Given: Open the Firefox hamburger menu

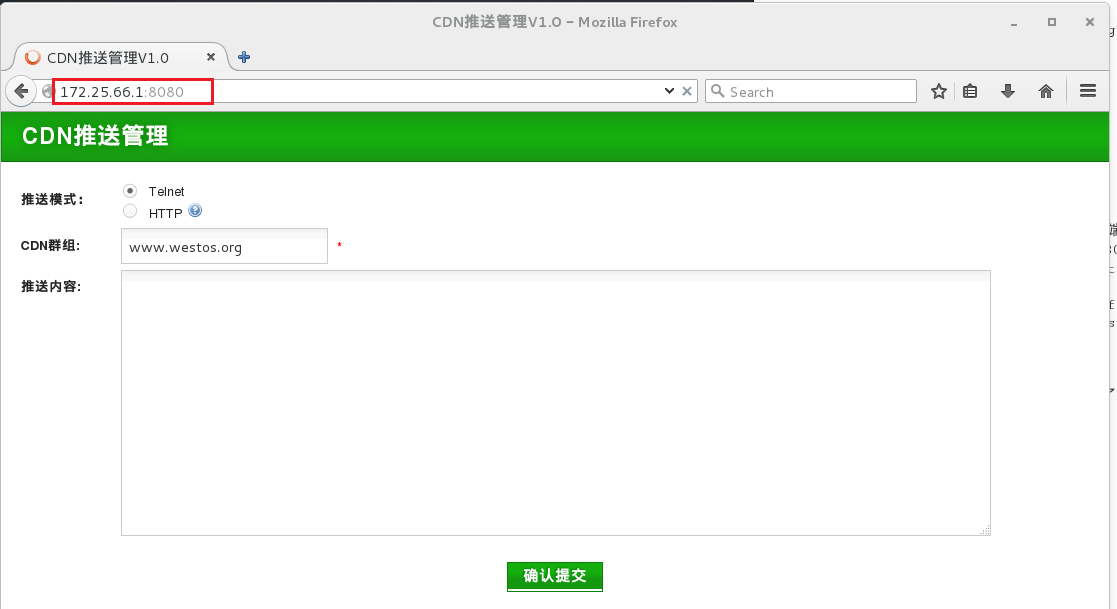Looking at the screenshot, I should coord(1088,91).
